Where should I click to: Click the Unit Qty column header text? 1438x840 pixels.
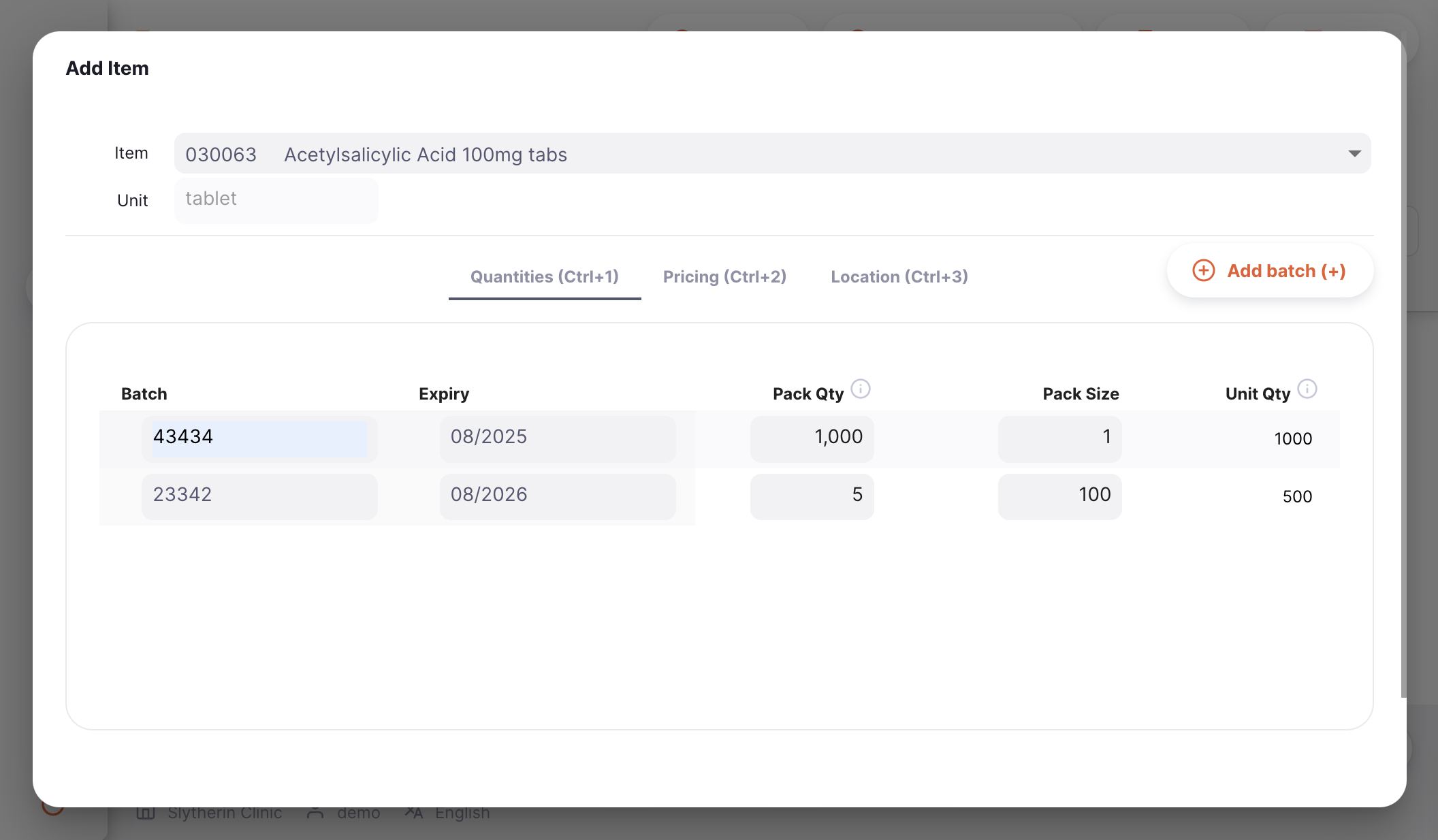1258,394
